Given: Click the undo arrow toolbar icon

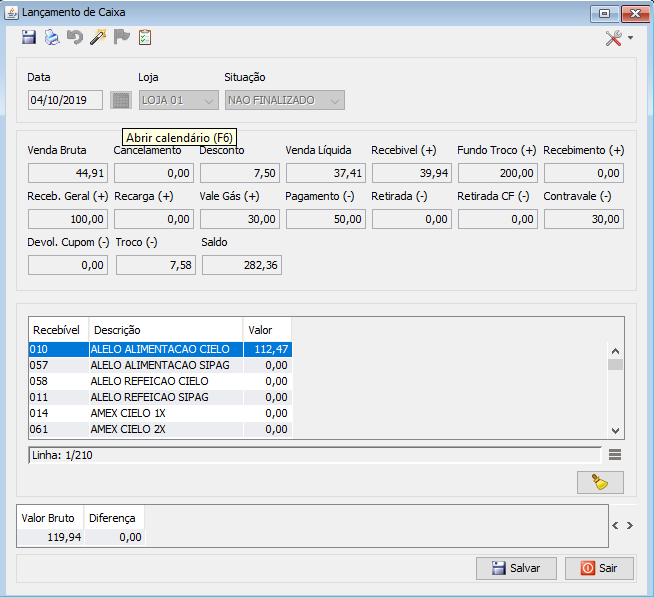Looking at the screenshot, I should pos(75,37).
